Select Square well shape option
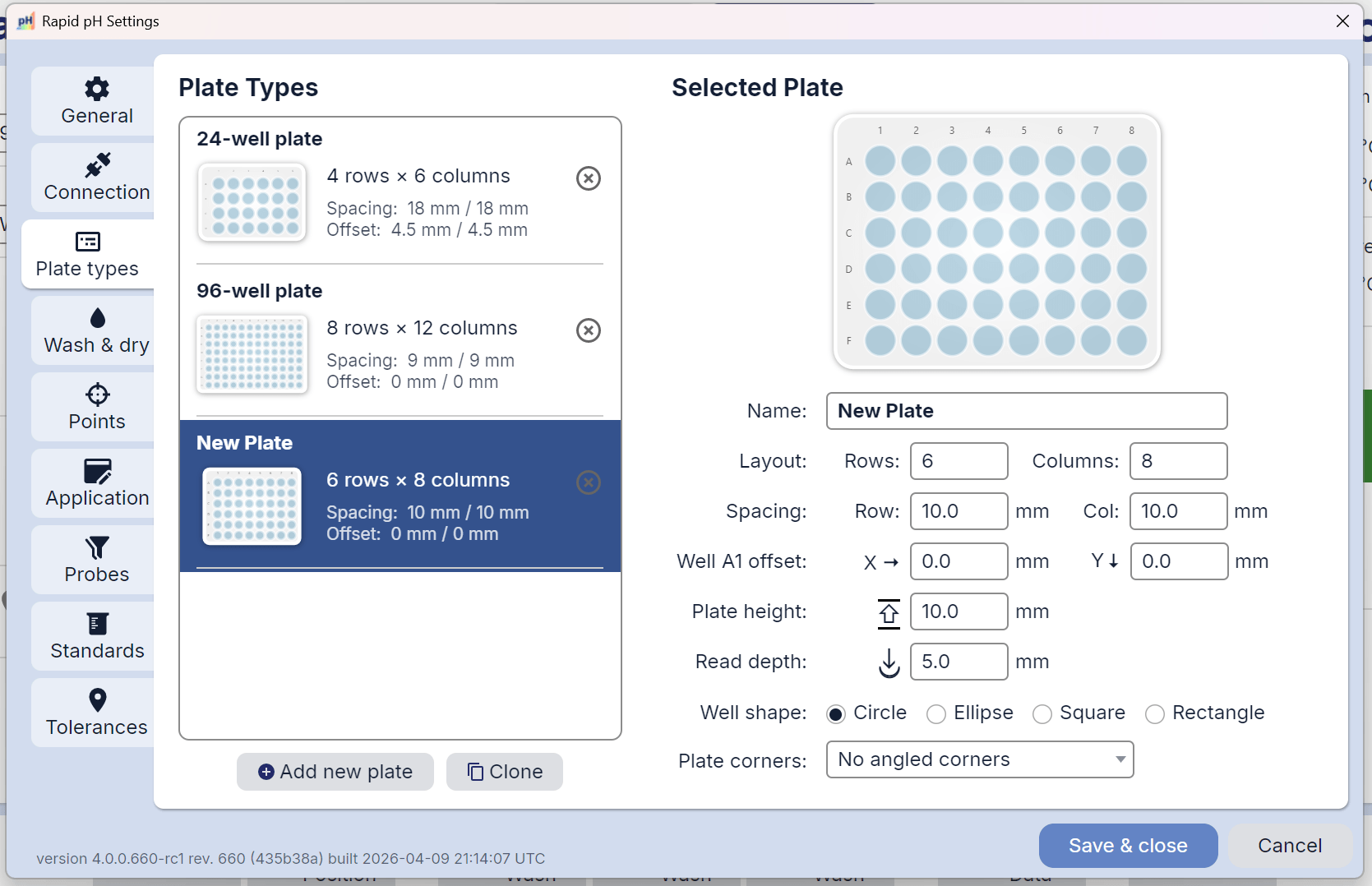 coord(1042,714)
